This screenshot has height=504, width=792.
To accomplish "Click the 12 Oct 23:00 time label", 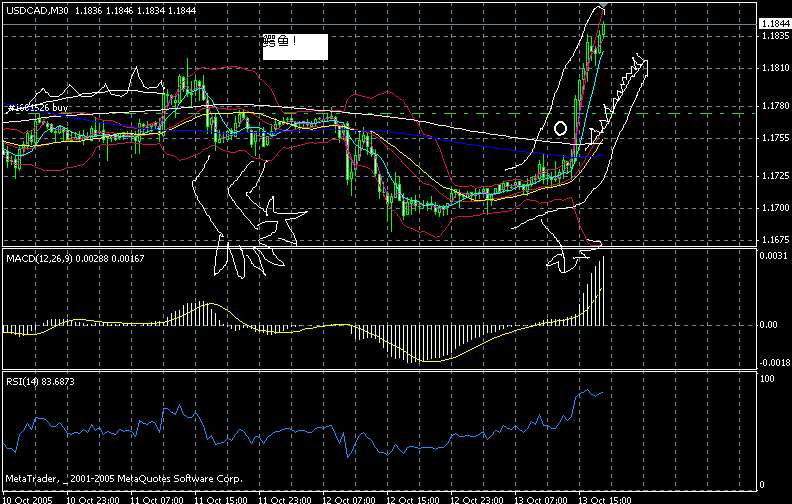I will coord(477,500).
